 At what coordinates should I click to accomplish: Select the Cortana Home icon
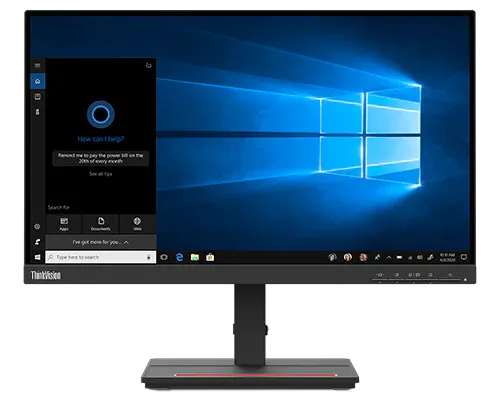(38, 81)
